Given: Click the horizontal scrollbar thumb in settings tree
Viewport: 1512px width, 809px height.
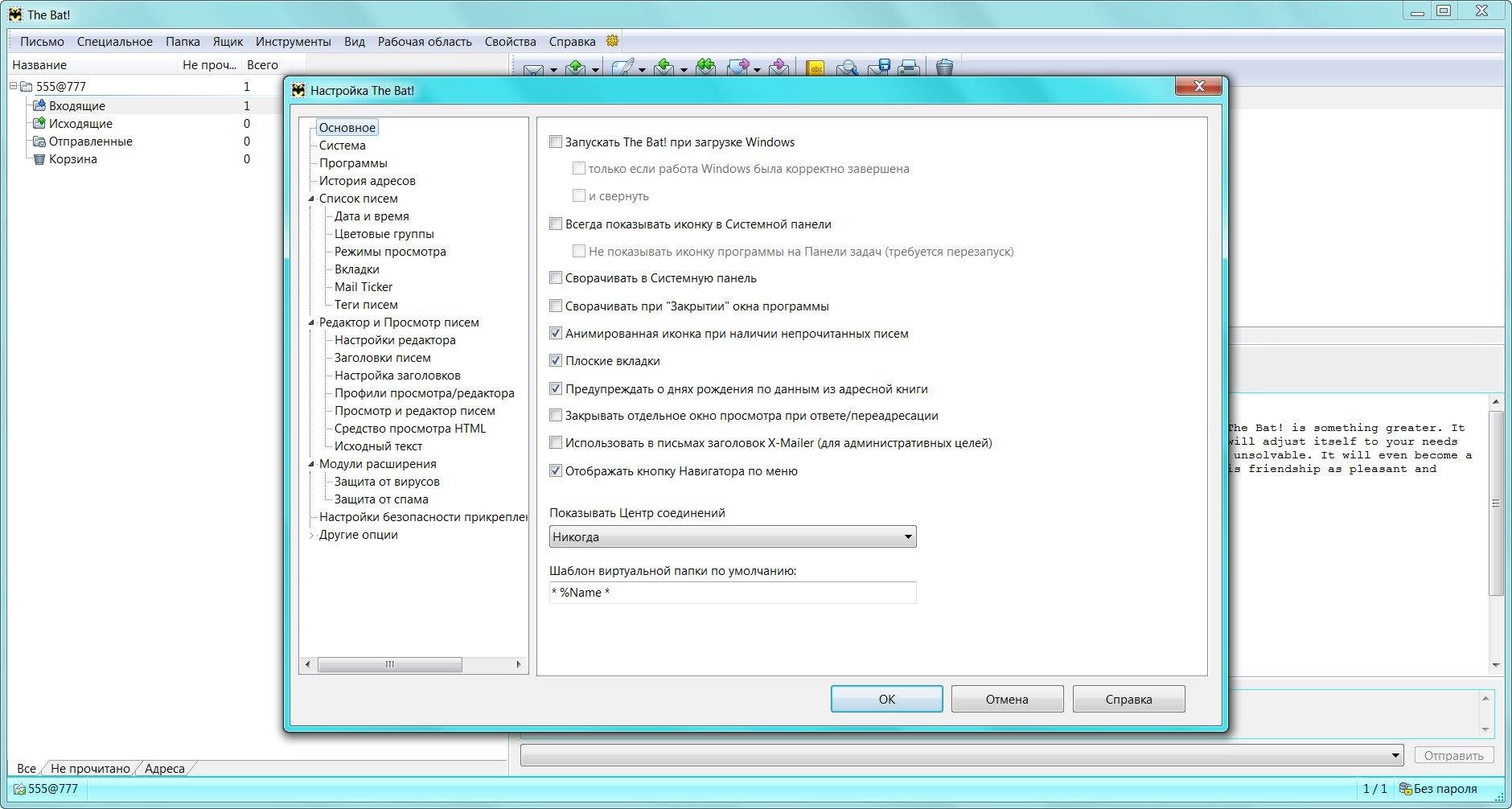Looking at the screenshot, I should [x=389, y=664].
